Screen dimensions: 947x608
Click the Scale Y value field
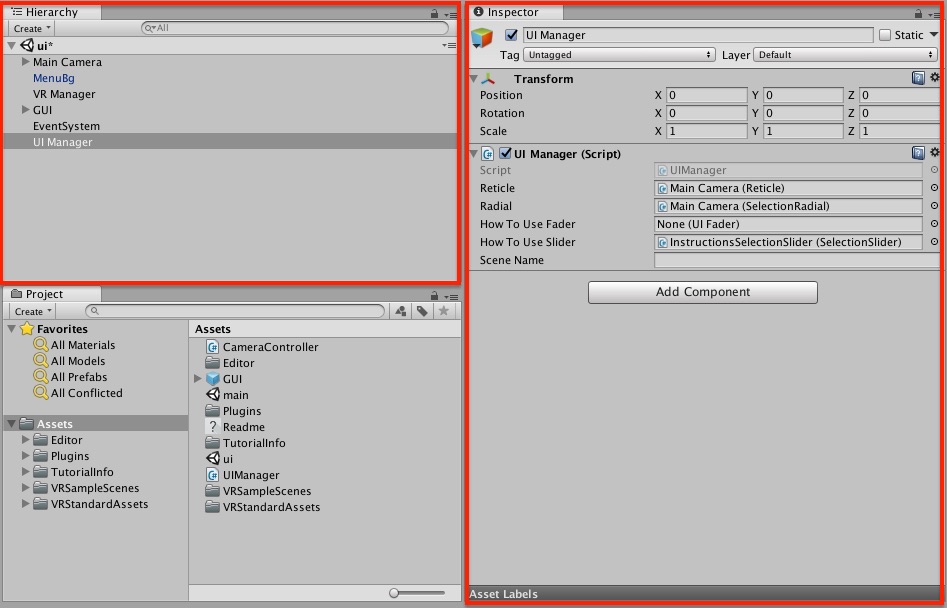pos(803,131)
